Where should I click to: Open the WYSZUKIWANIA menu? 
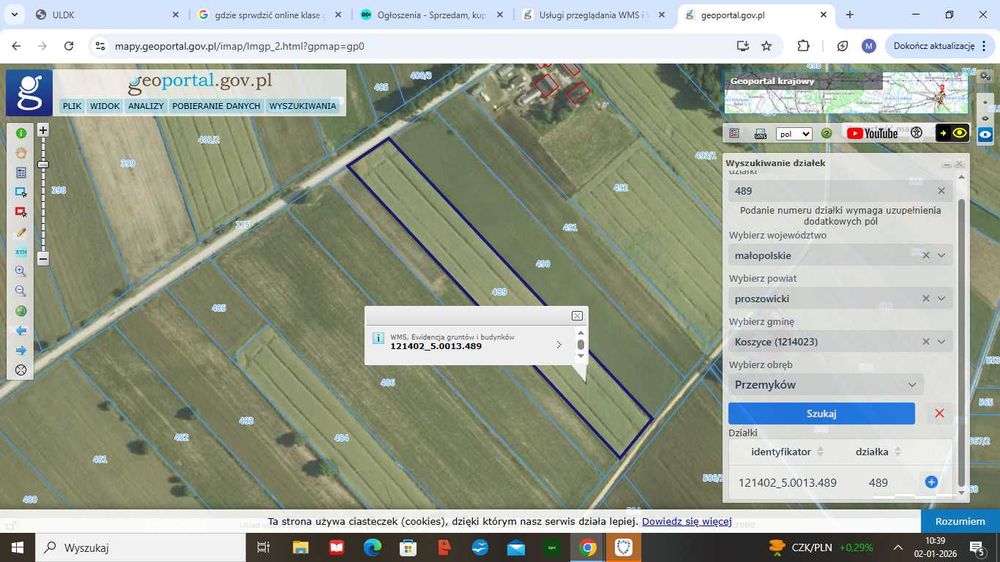click(302, 106)
